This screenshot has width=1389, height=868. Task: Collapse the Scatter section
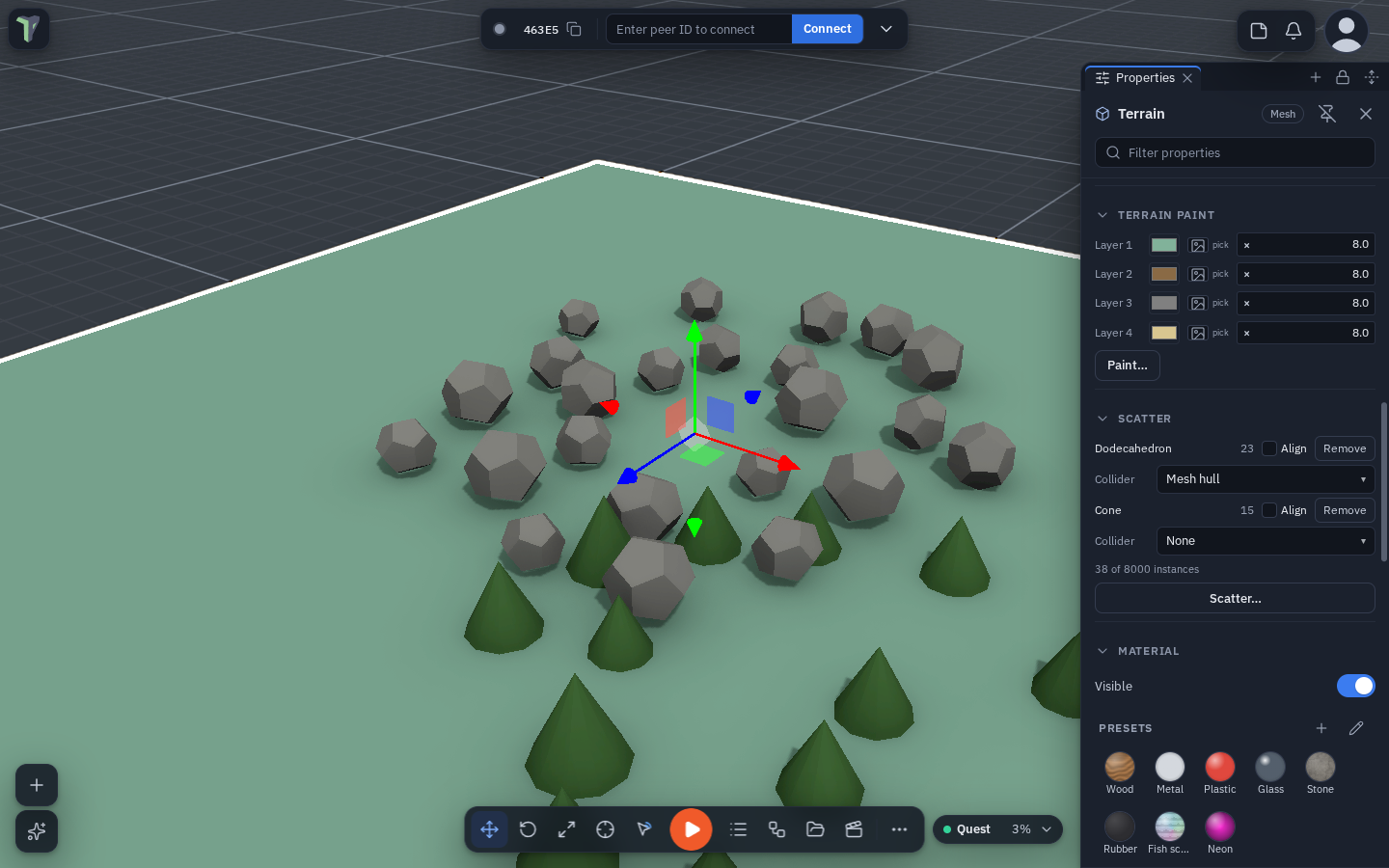tap(1103, 419)
